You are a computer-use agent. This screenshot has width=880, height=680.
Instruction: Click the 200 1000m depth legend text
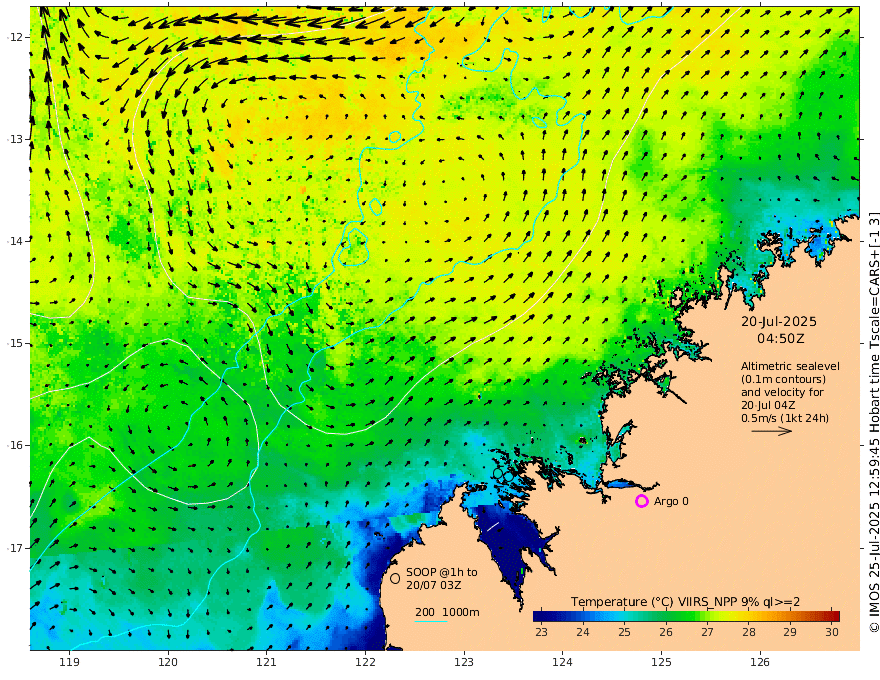pyautogui.click(x=447, y=612)
